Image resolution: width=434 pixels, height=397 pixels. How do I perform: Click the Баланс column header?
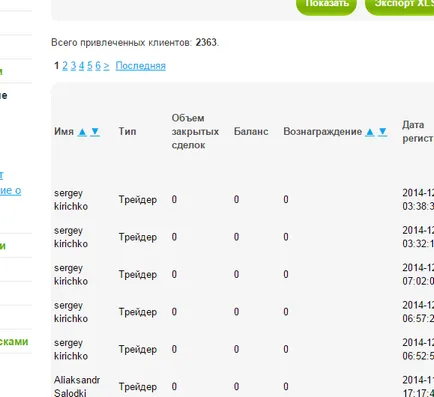pyautogui.click(x=251, y=131)
